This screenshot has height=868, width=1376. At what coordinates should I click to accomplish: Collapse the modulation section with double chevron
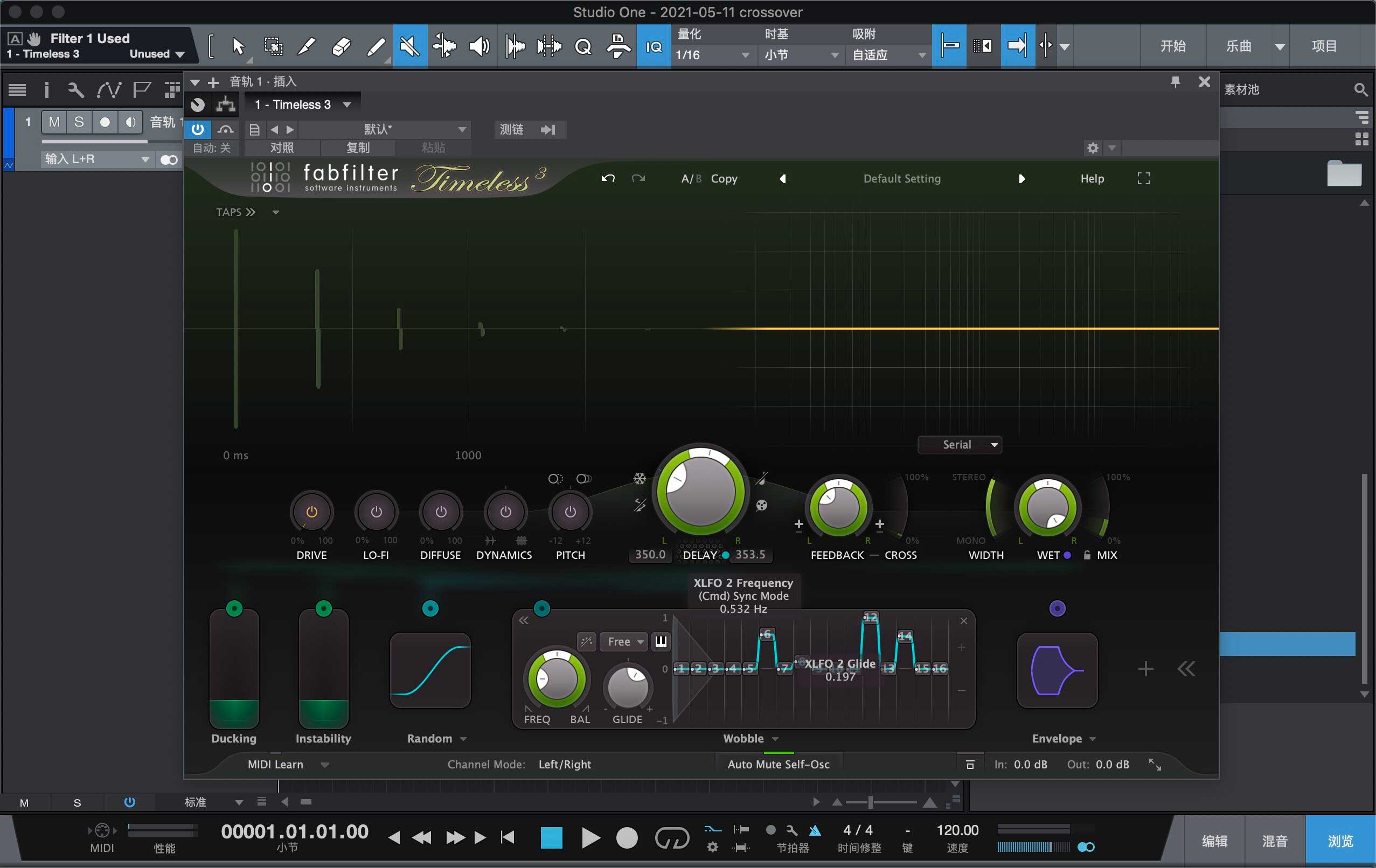pos(1186,669)
